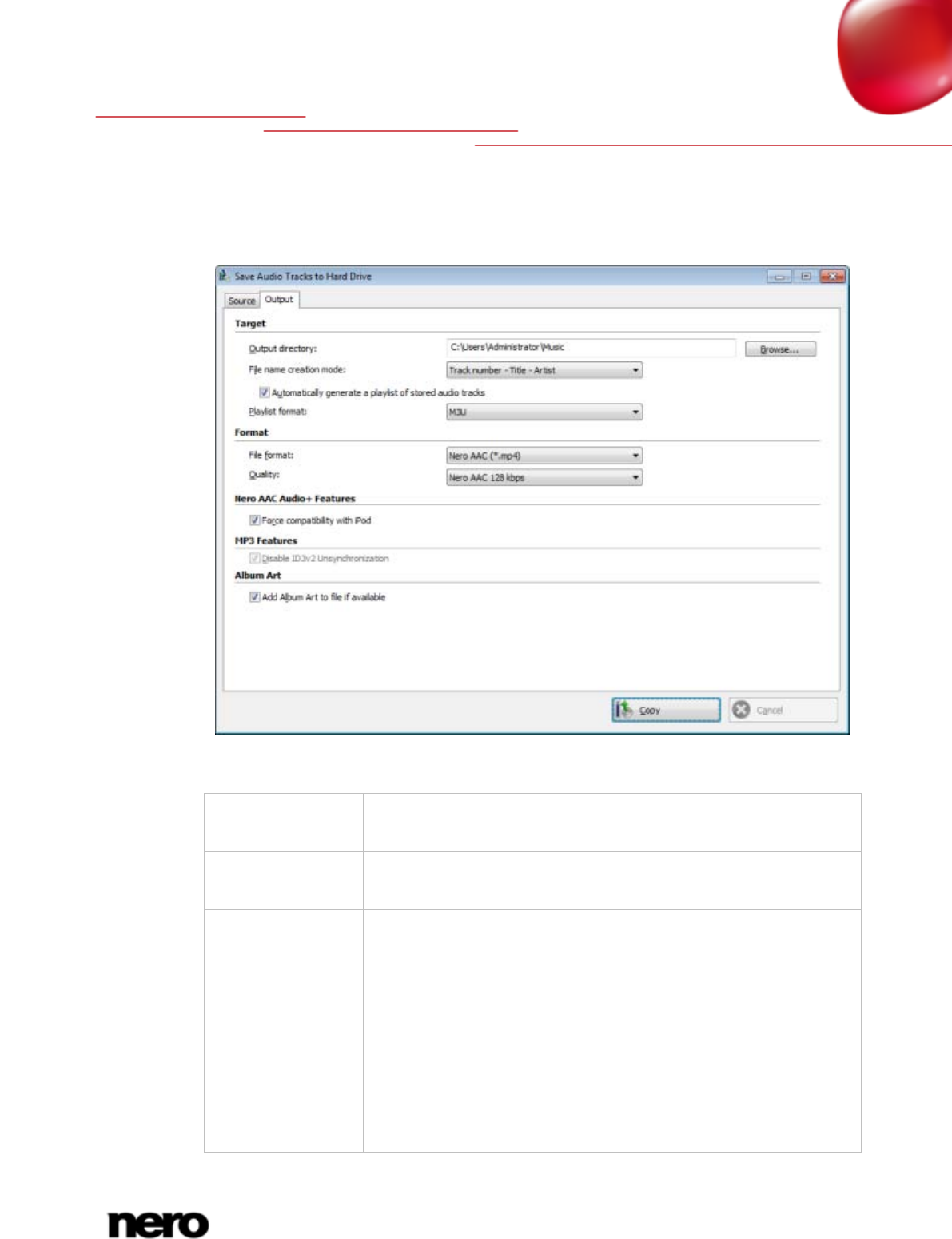Click the File format label

pos(271,455)
